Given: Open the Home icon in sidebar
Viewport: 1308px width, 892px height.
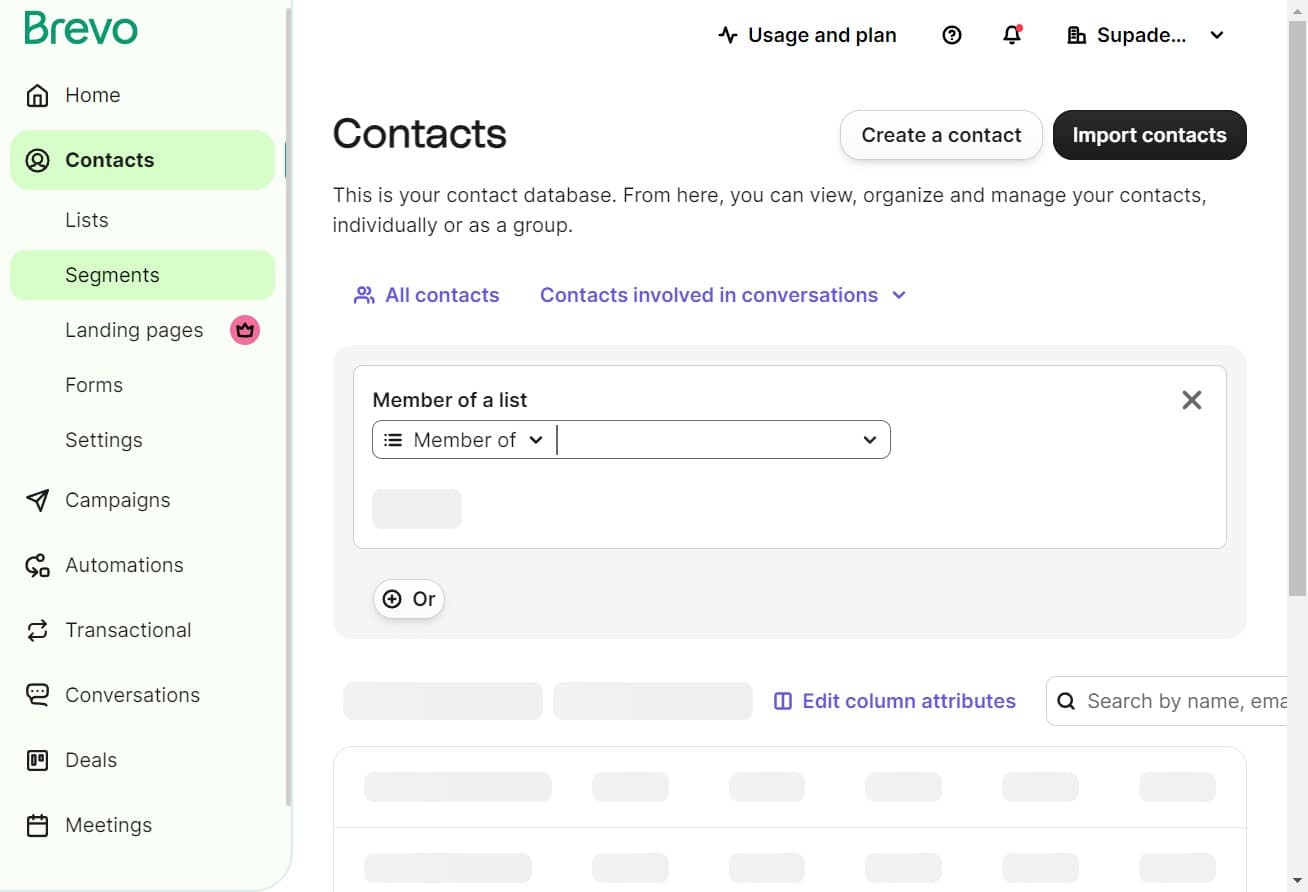Looking at the screenshot, I should tap(36, 94).
